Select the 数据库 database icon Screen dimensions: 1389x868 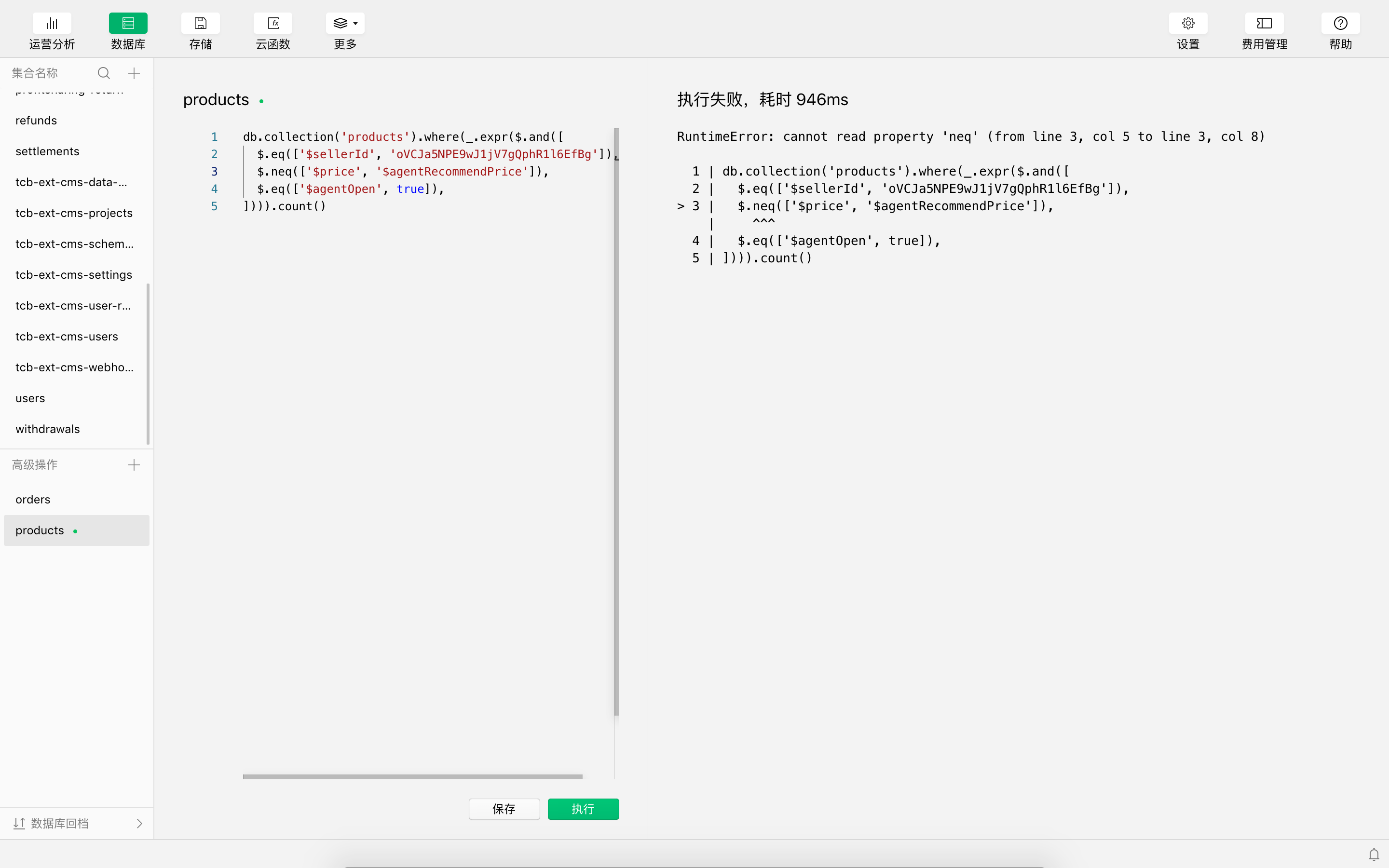tap(128, 24)
